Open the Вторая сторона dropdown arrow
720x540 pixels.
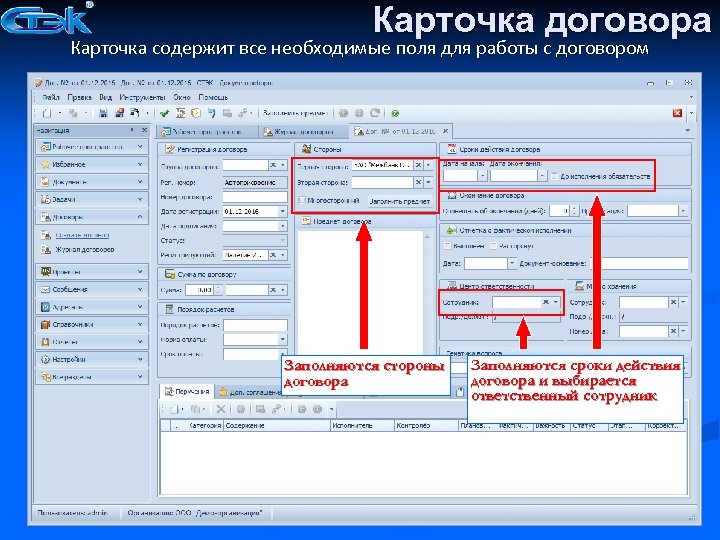pos(428,182)
